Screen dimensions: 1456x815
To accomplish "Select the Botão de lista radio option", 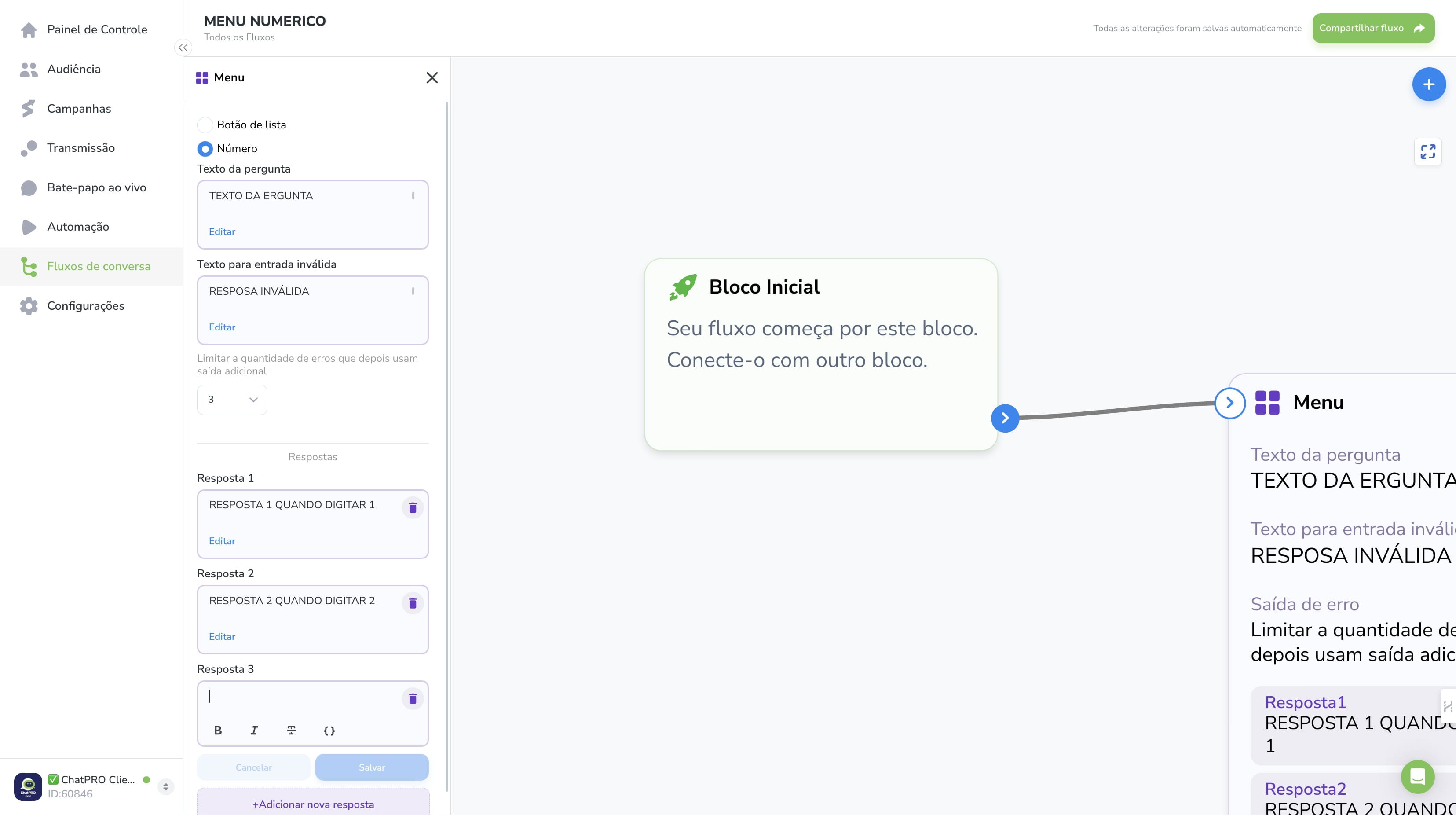I will pos(205,125).
